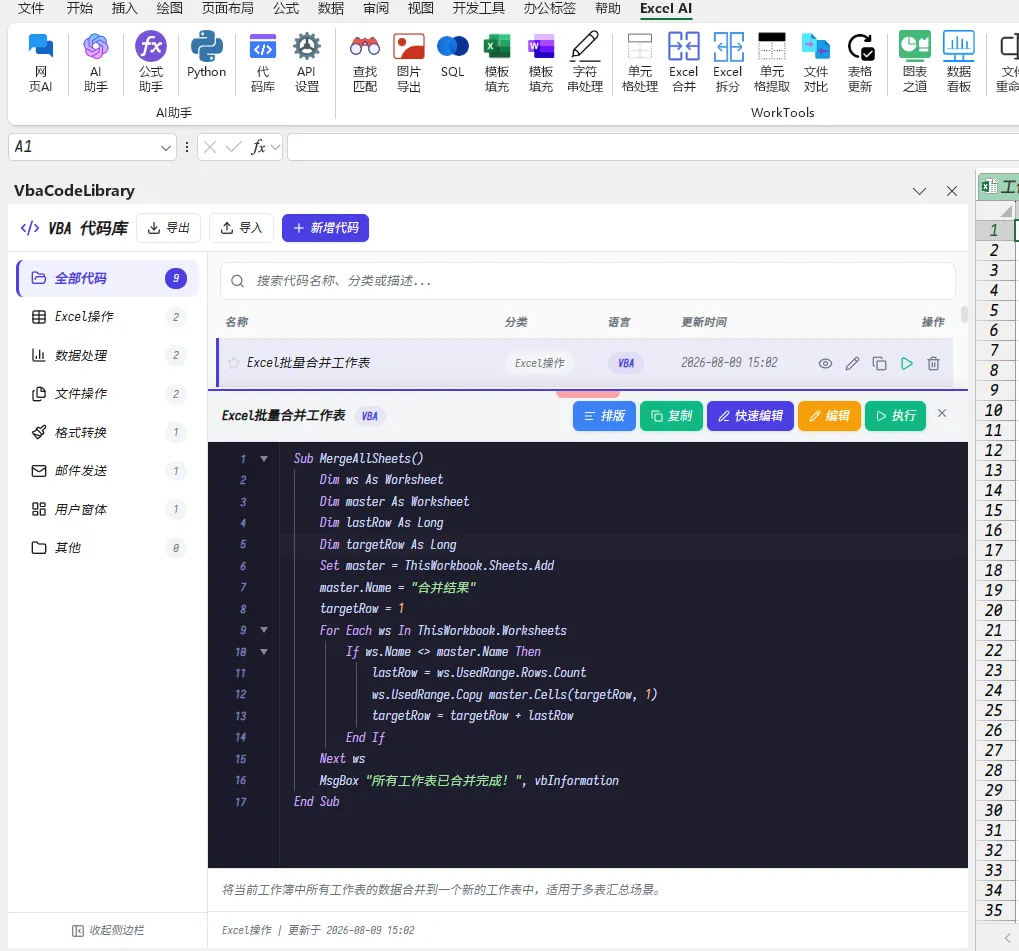Image resolution: width=1019 pixels, height=951 pixels.
Task: Run the Excel批量合并工作表 row play icon
Action: point(907,363)
